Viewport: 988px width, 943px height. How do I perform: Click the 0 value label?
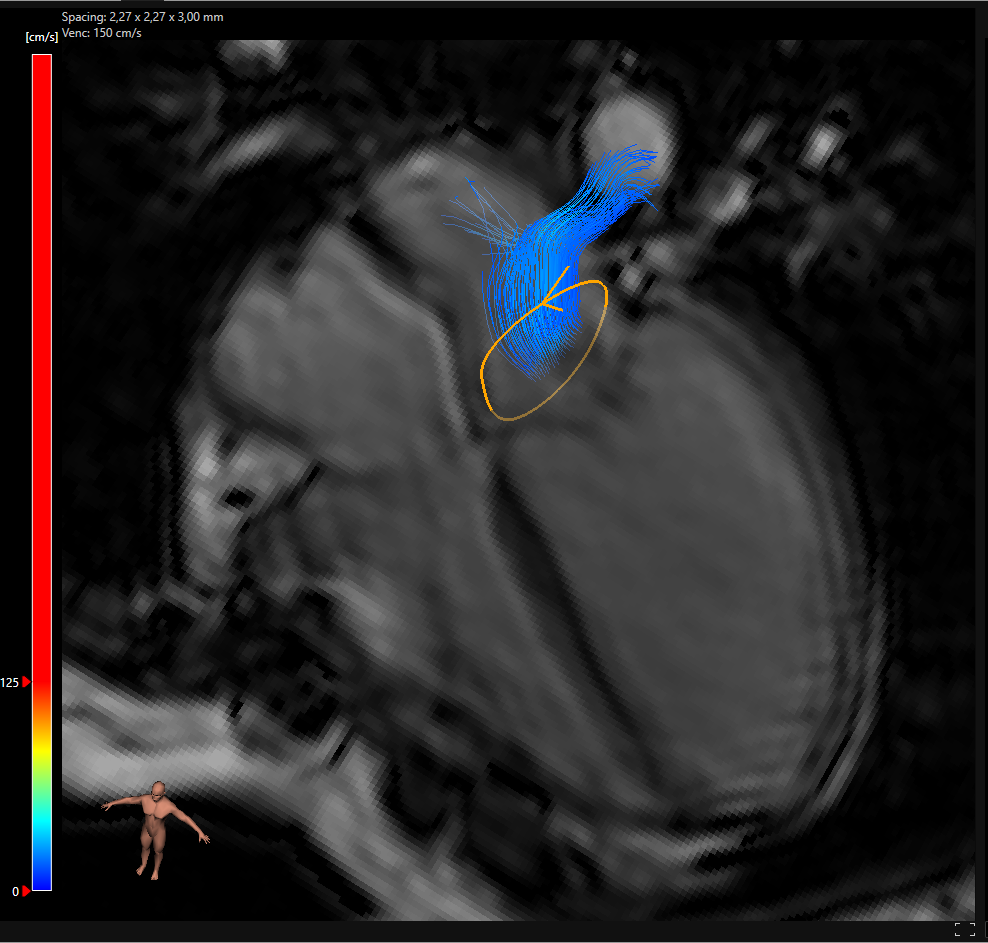(15, 891)
